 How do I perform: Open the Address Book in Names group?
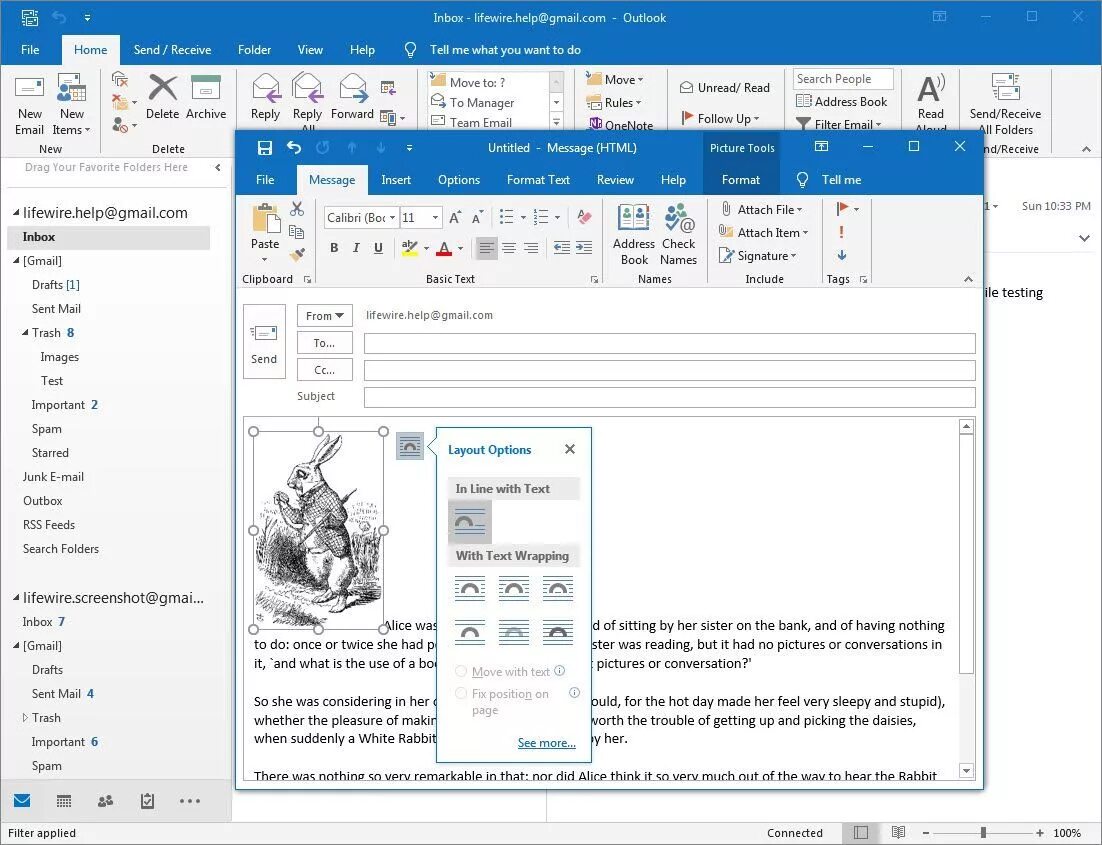633,235
